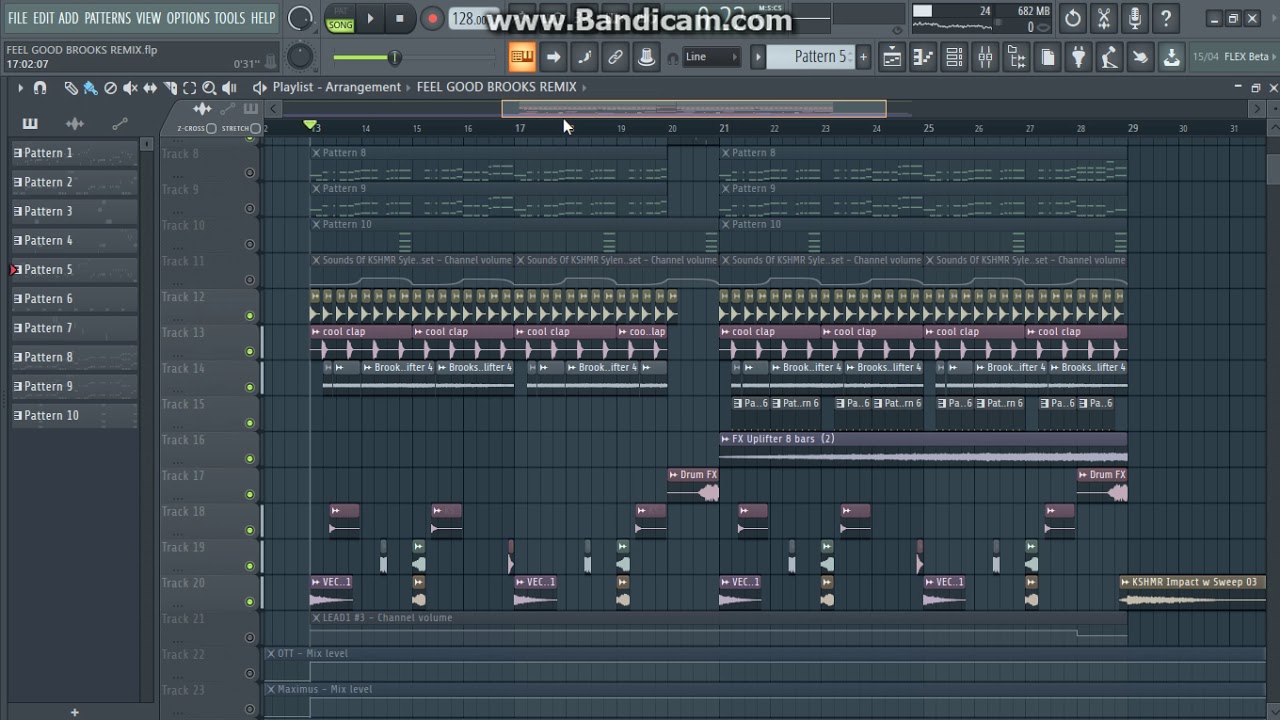Click the tempo field showing 128
The image size is (1280, 720).
point(470,18)
